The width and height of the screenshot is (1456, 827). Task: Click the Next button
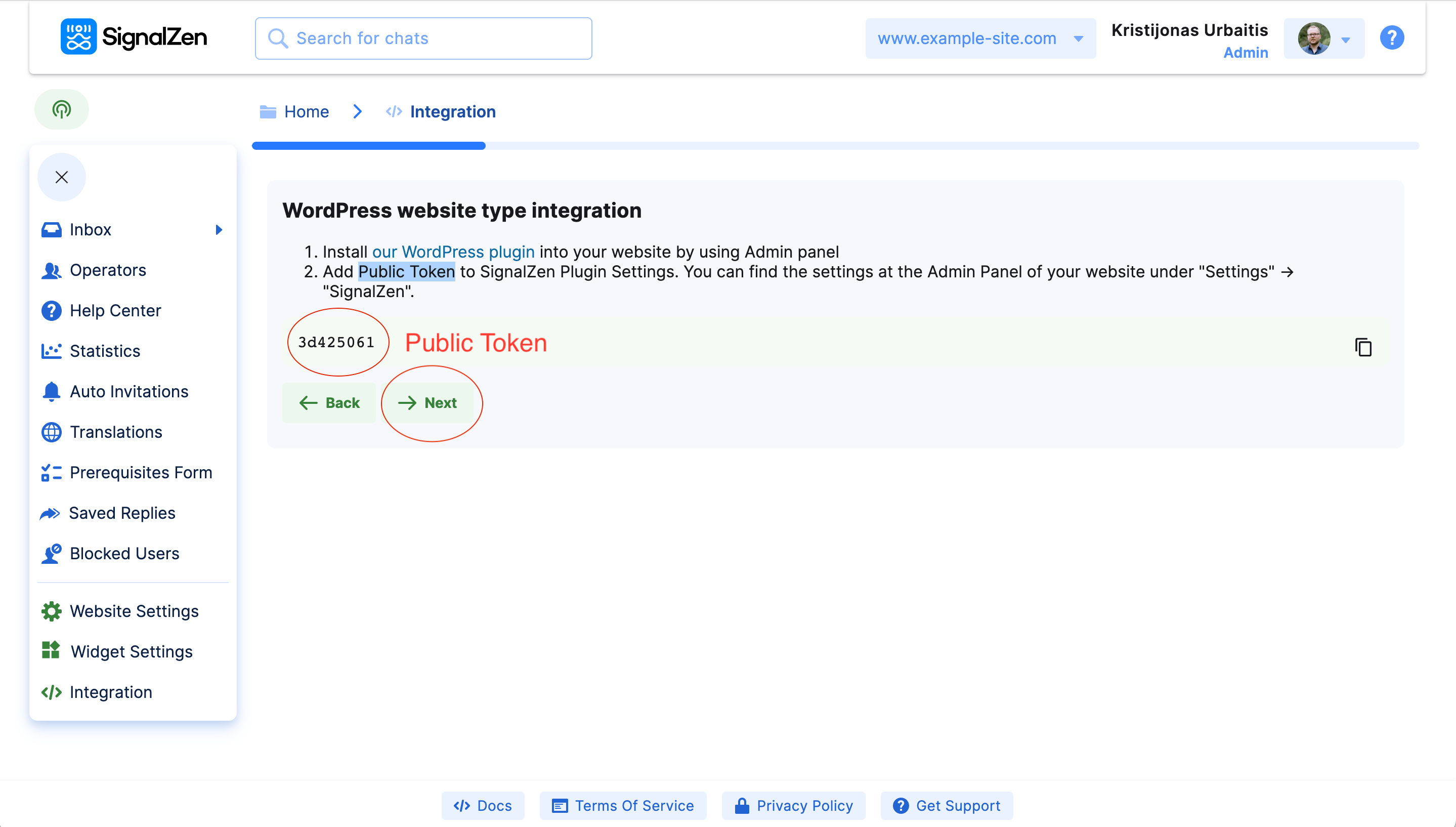tap(428, 403)
